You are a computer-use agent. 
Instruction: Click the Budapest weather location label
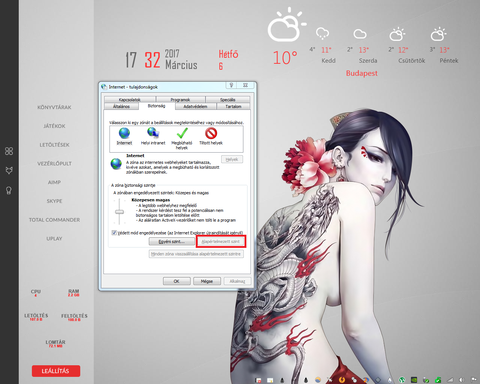coord(362,73)
